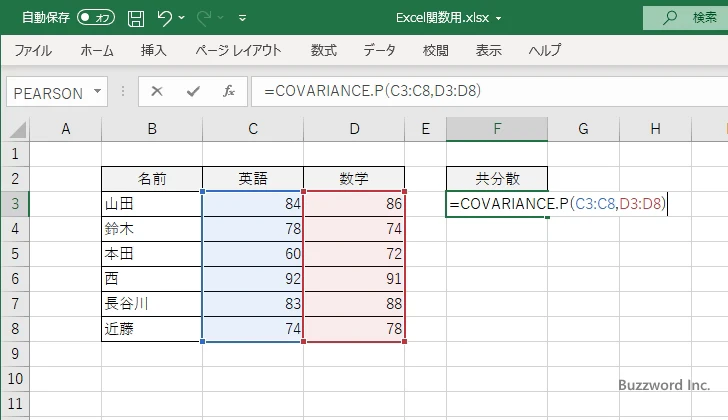Screen dimensions: 728x420
Task: Click cell containing 本田
Action: [152, 254]
